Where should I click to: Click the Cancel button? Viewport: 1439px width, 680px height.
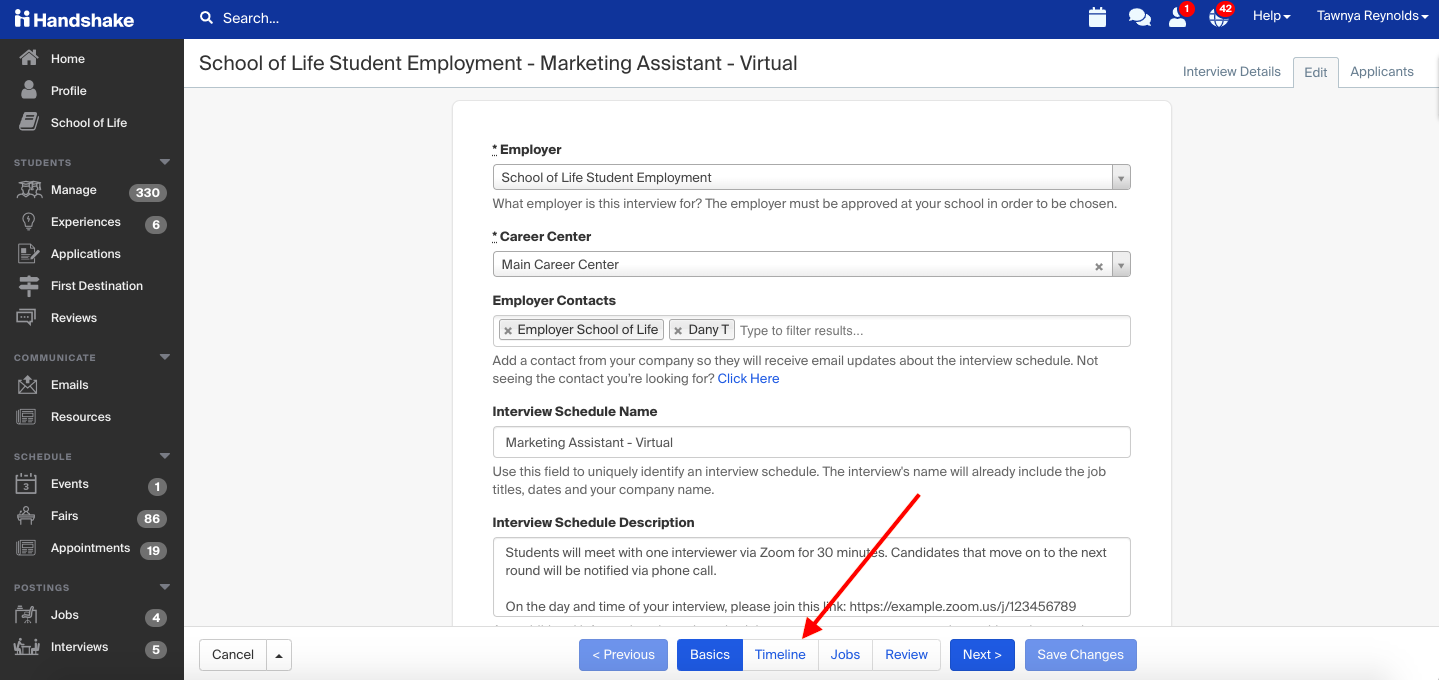(x=233, y=655)
